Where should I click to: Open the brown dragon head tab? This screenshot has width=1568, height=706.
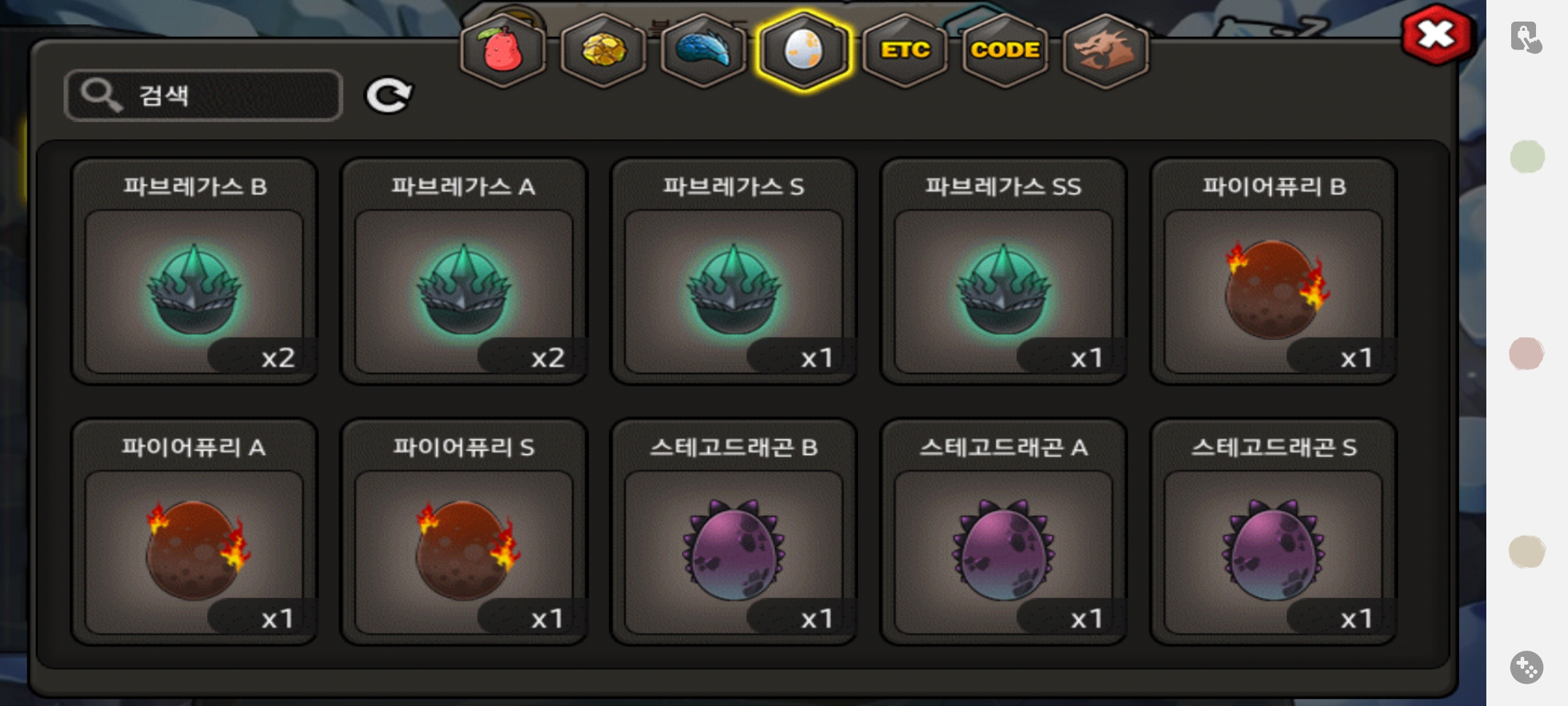click(x=1105, y=50)
